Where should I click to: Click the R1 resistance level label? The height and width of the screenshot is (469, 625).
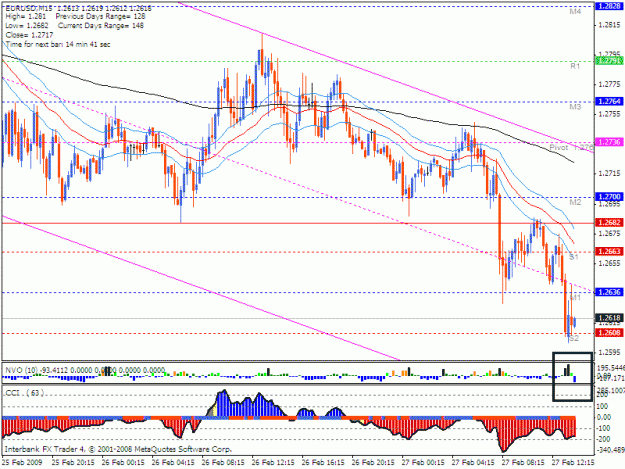[x=575, y=66]
